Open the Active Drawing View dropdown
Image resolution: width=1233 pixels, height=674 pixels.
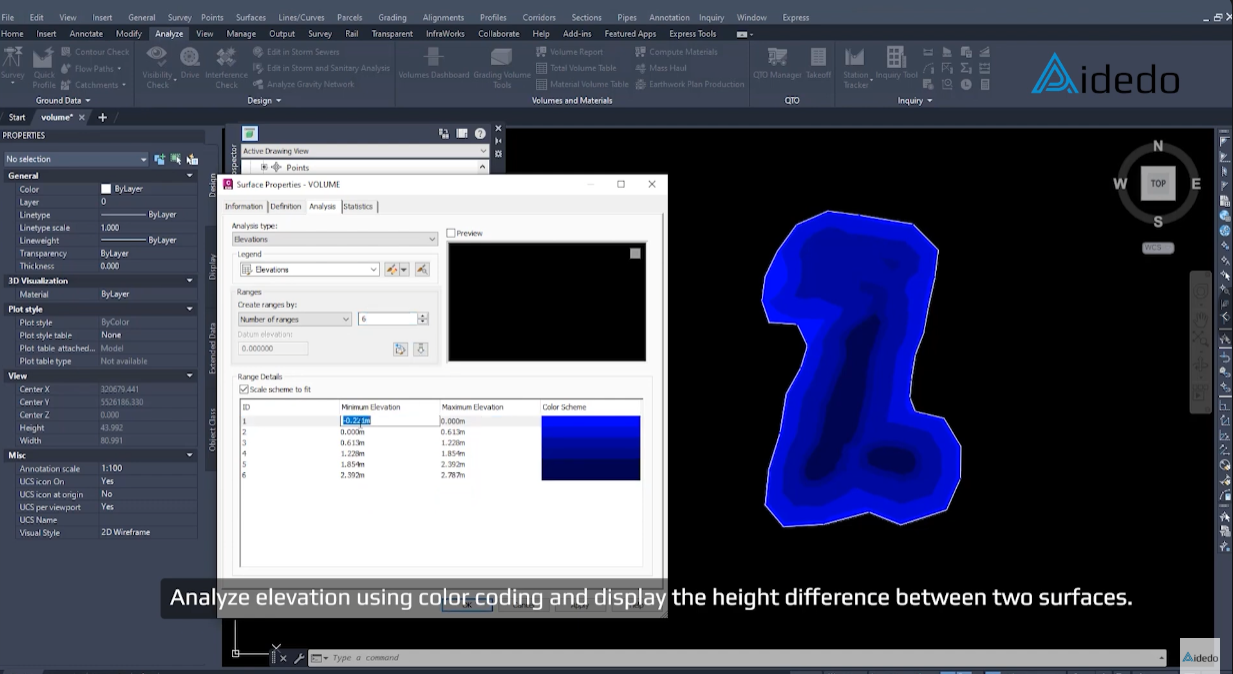click(365, 151)
